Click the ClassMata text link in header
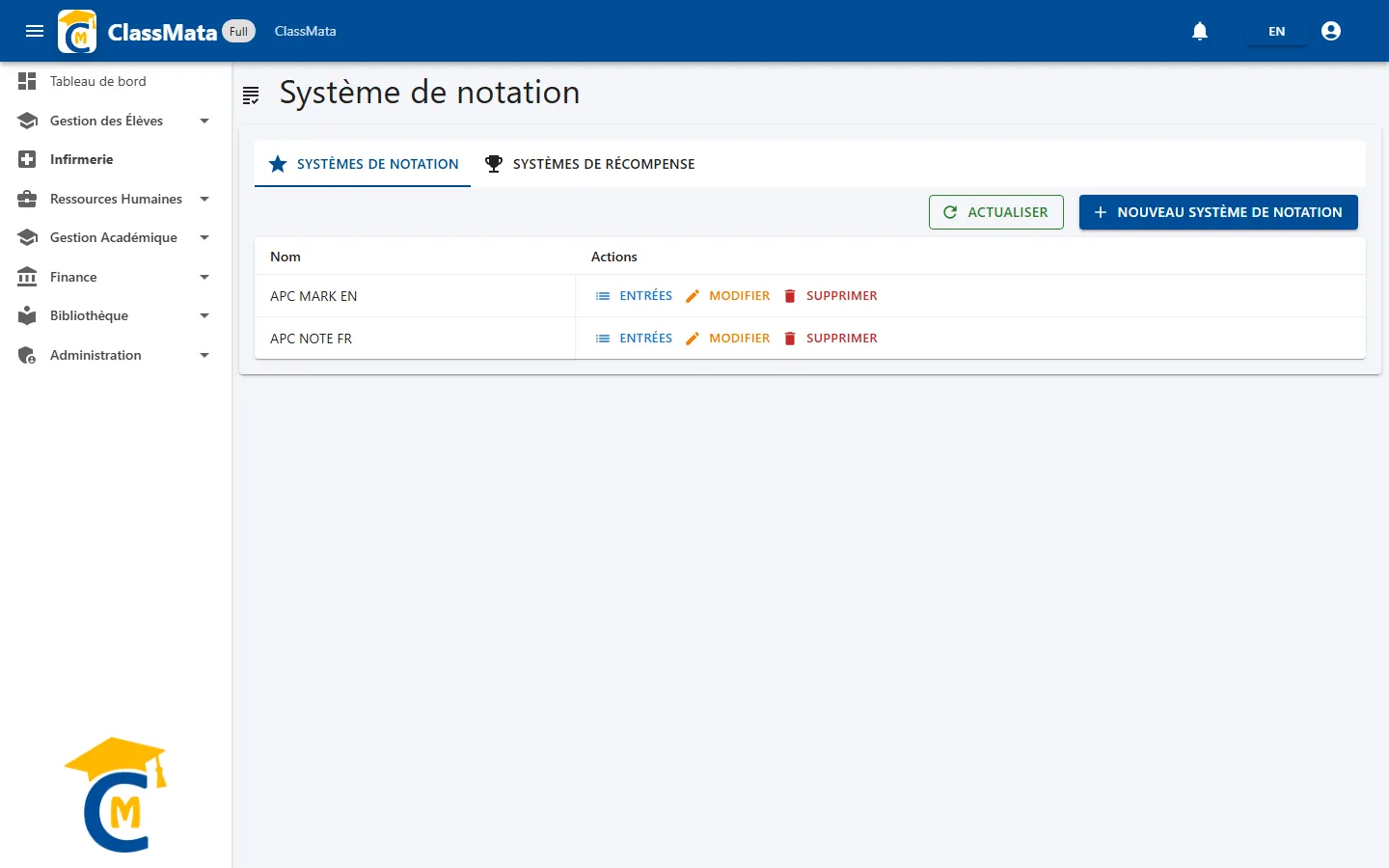The height and width of the screenshot is (868, 1389). 305,31
